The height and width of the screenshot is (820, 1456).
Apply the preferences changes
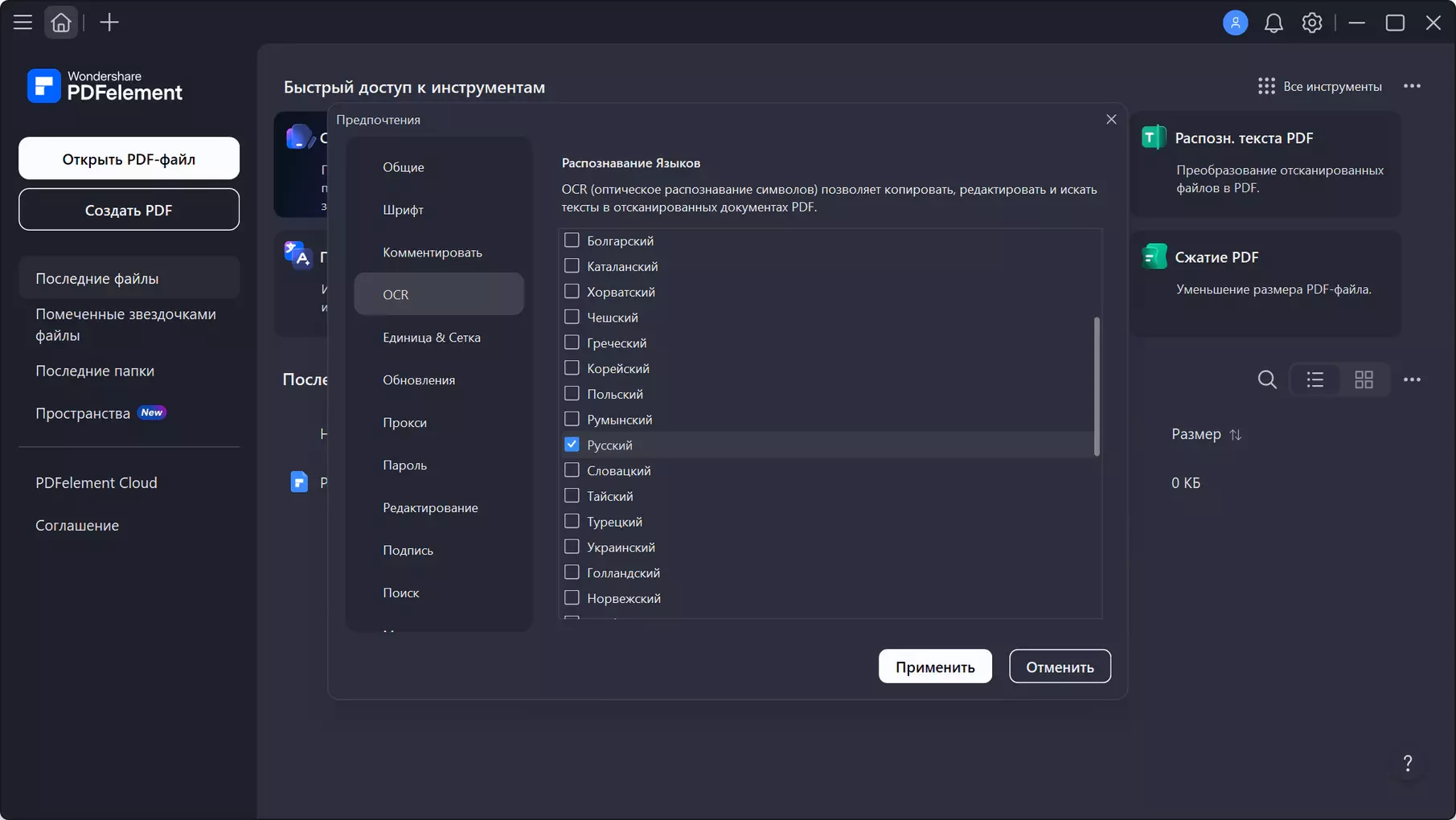(x=935, y=666)
